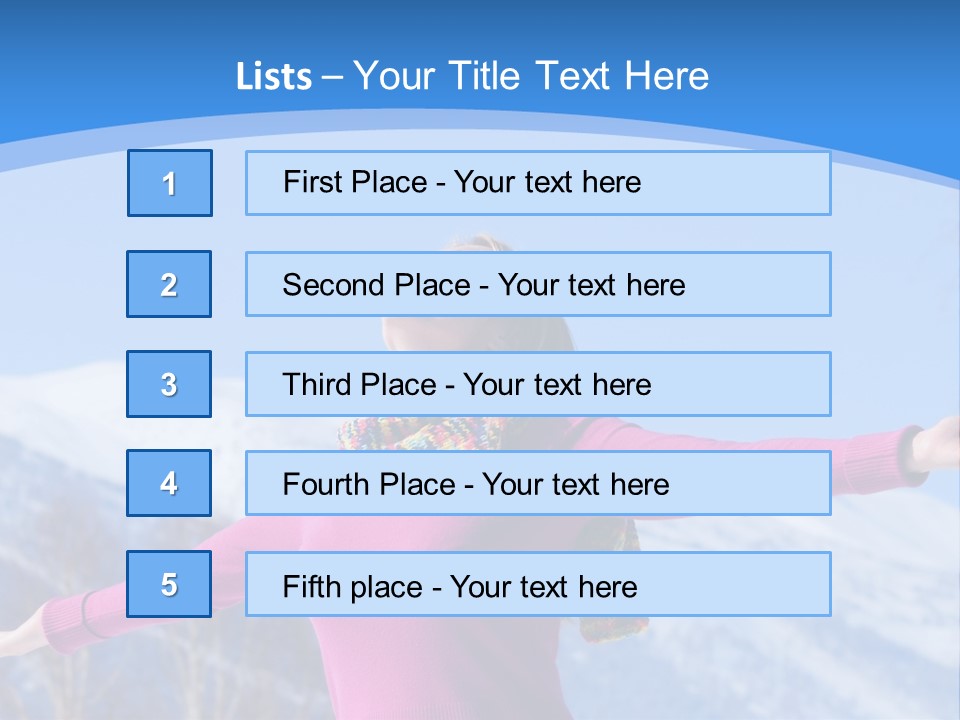Image resolution: width=960 pixels, height=720 pixels.
Task: Select the number 4 square
Action: [169, 483]
